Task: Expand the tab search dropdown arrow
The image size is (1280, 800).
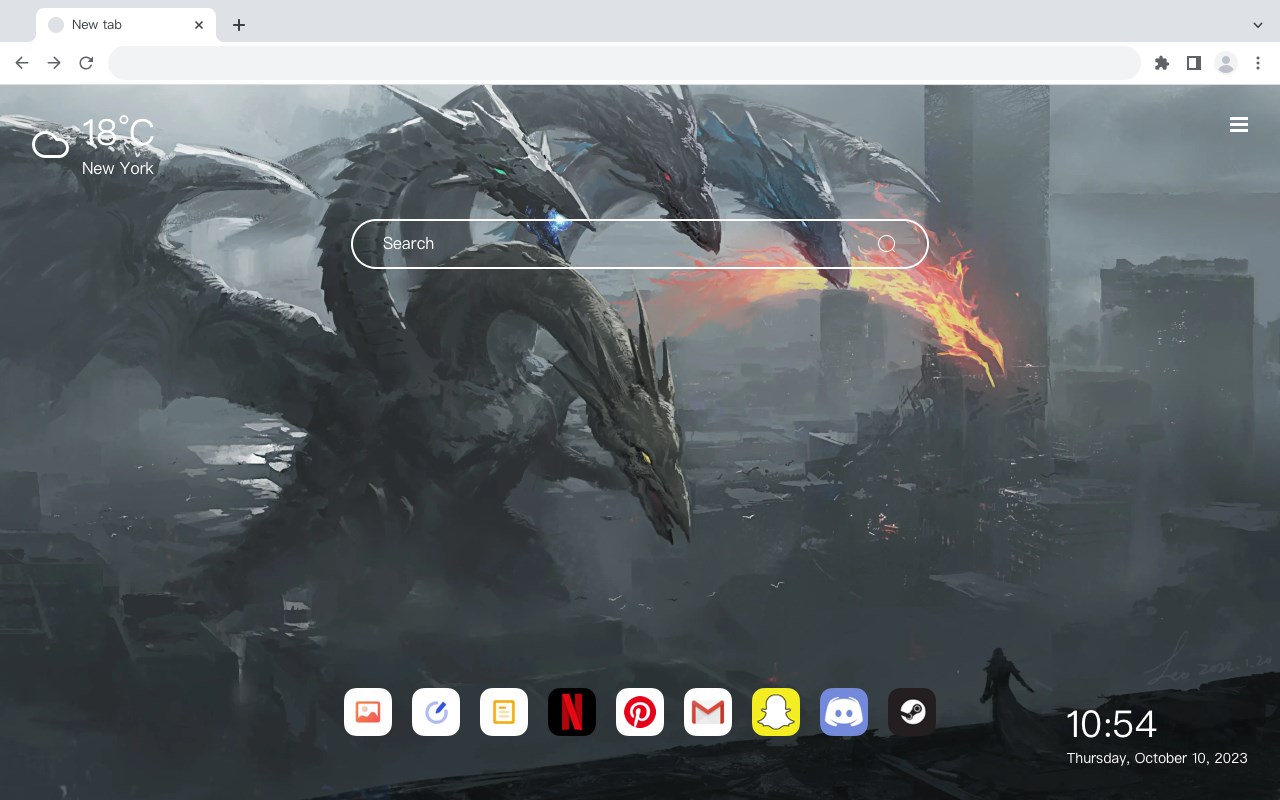Action: click(1258, 25)
